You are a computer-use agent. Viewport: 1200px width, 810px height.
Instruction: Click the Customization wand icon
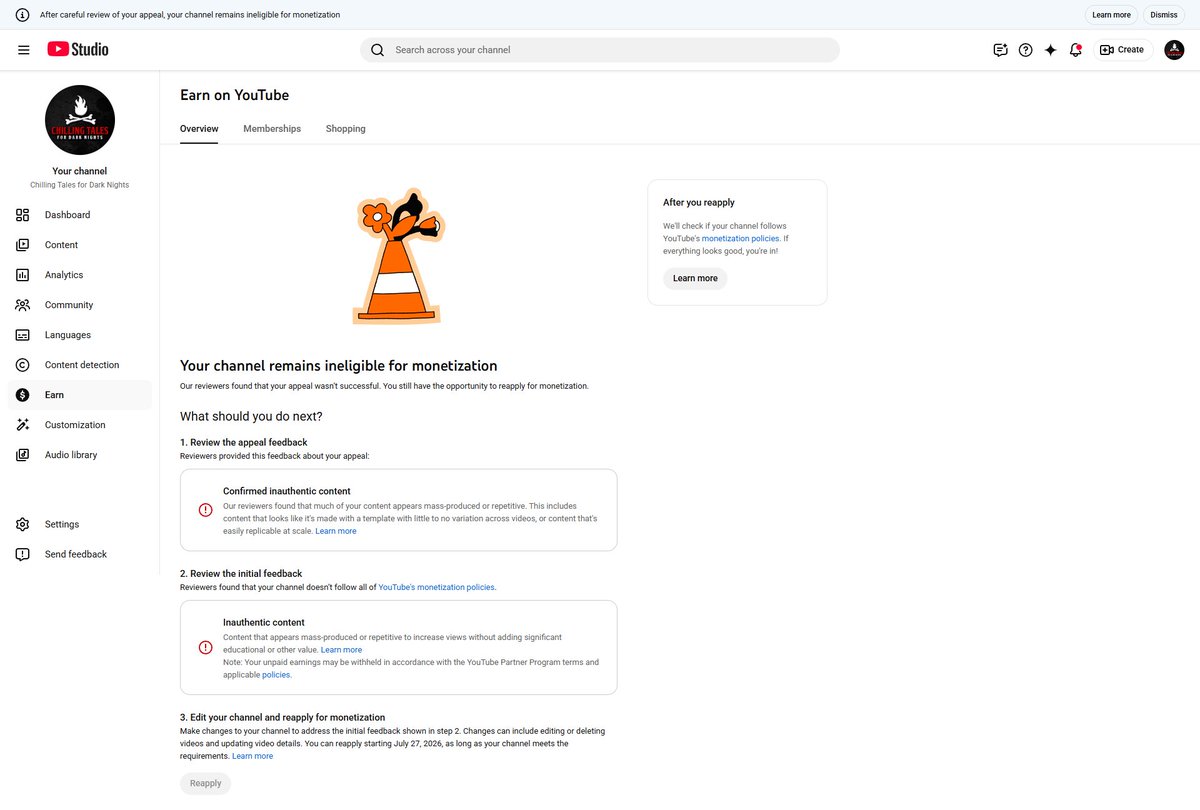coord(23,425)
